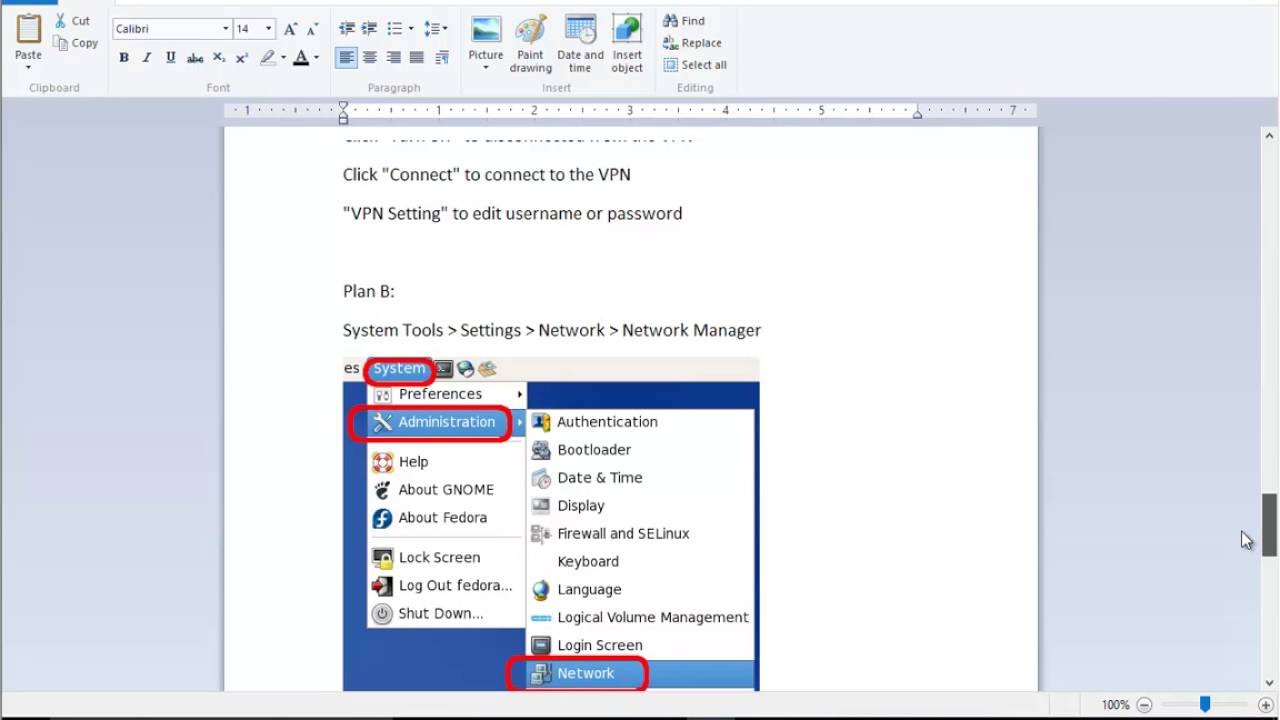Image resolution: width=1280 pixels, height=720 pixels.
Task: Apply text highlight color marker
Action: pos(268,58)
